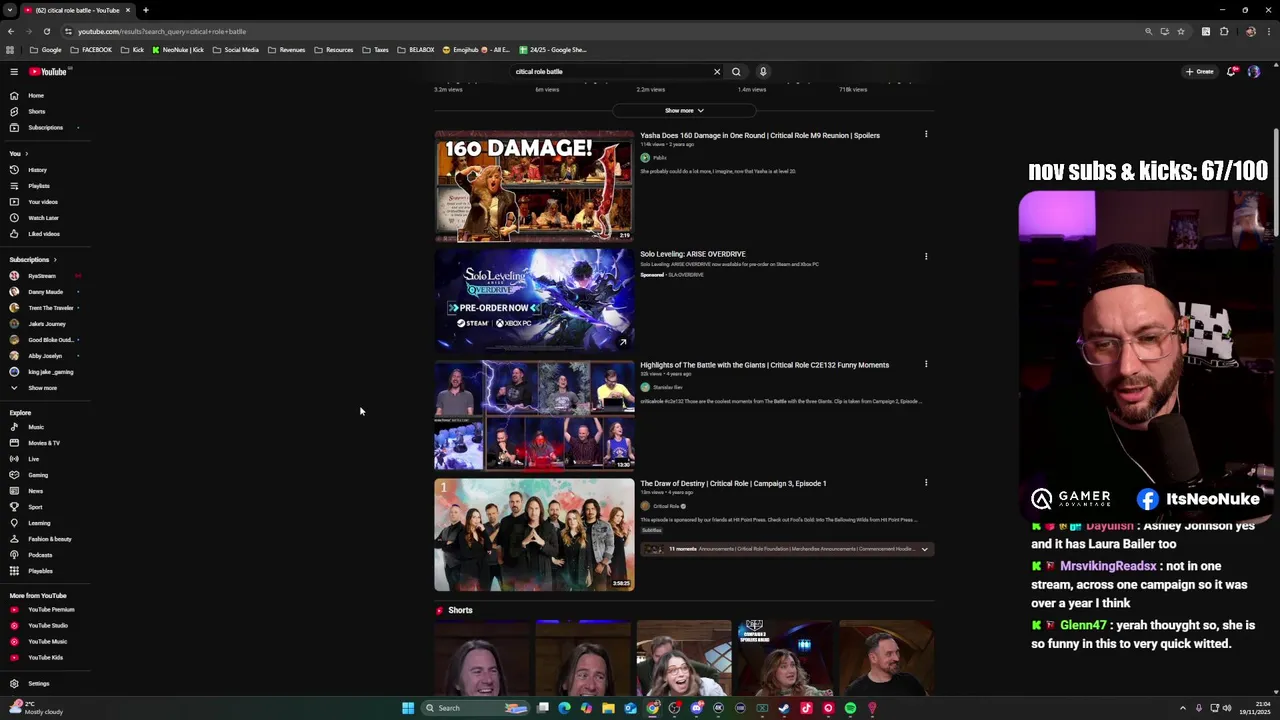Click the YouTube search input field
Image resolution: width=1280 pixels, height=720 pixels.
tap(610, 72)
